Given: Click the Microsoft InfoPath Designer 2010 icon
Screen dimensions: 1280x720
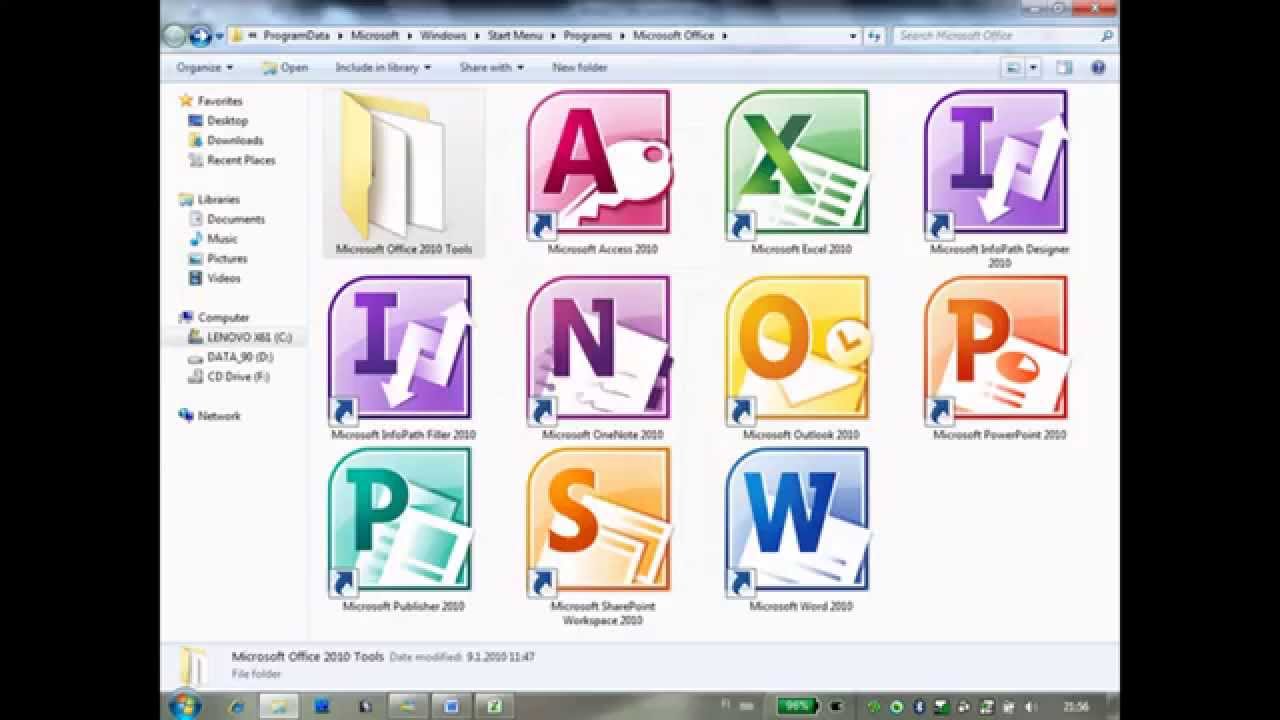Looking at the screenshot, I should [x=997, y=165].
